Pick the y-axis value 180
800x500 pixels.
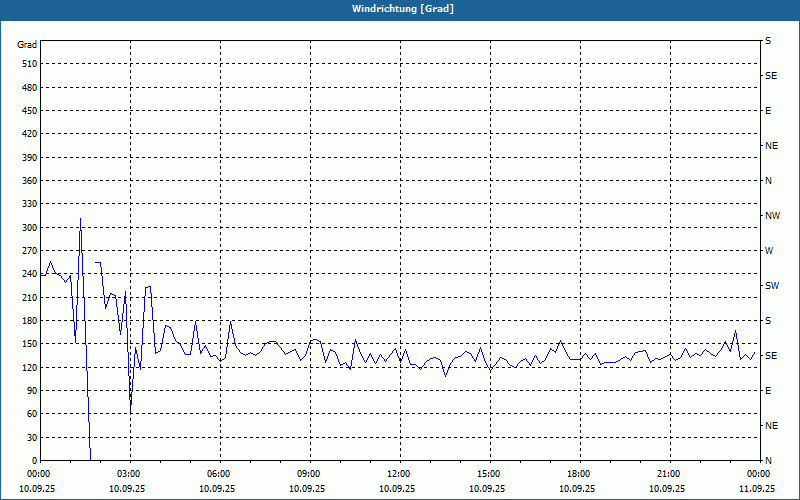30,321
